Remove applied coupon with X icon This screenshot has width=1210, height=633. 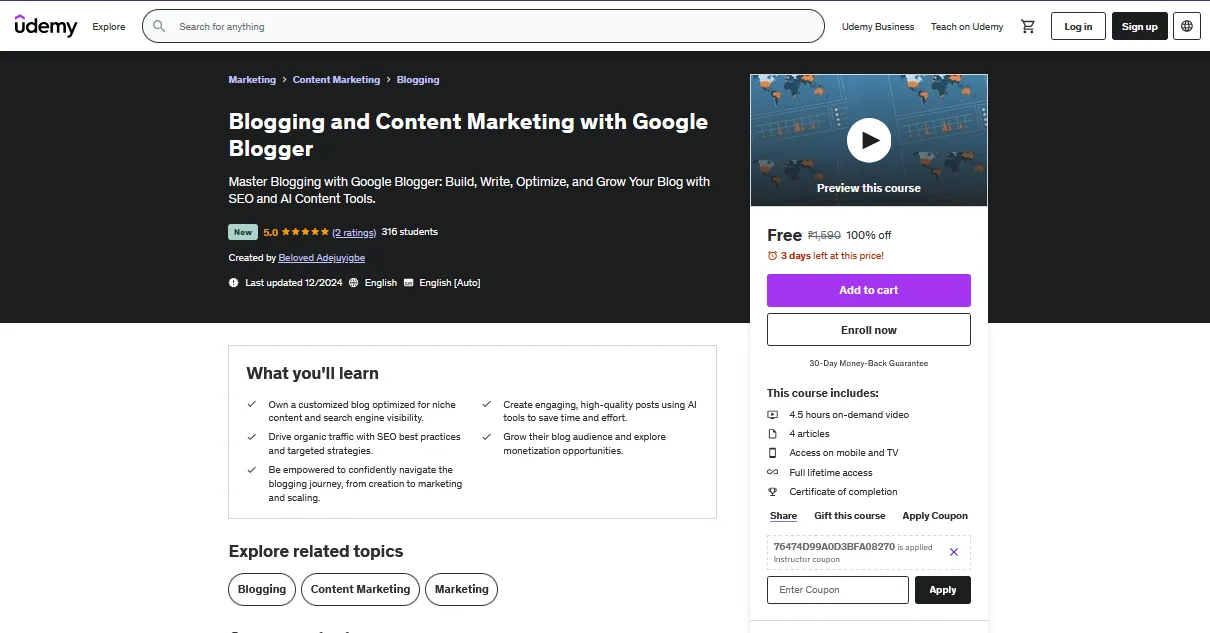[954, 552]
